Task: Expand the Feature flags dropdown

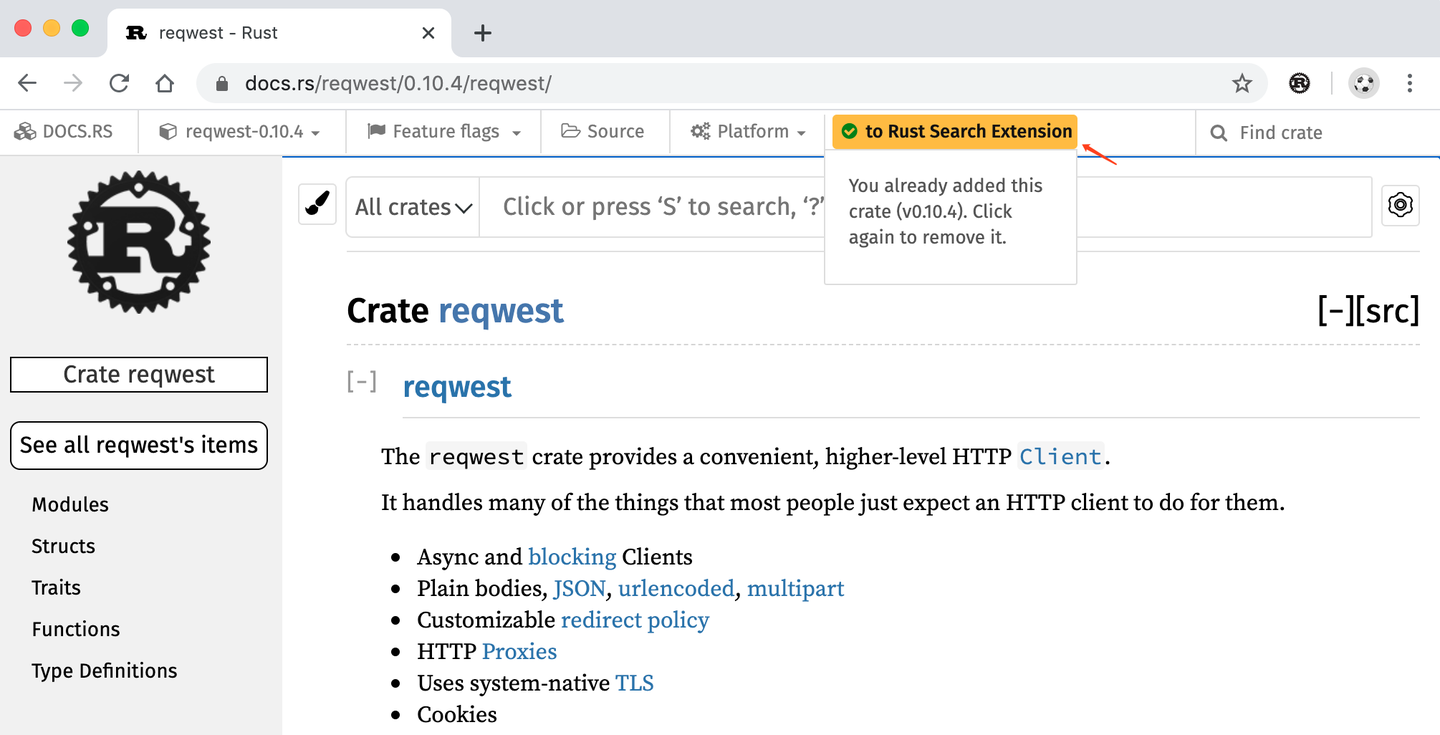Action: tap(444, 132)
